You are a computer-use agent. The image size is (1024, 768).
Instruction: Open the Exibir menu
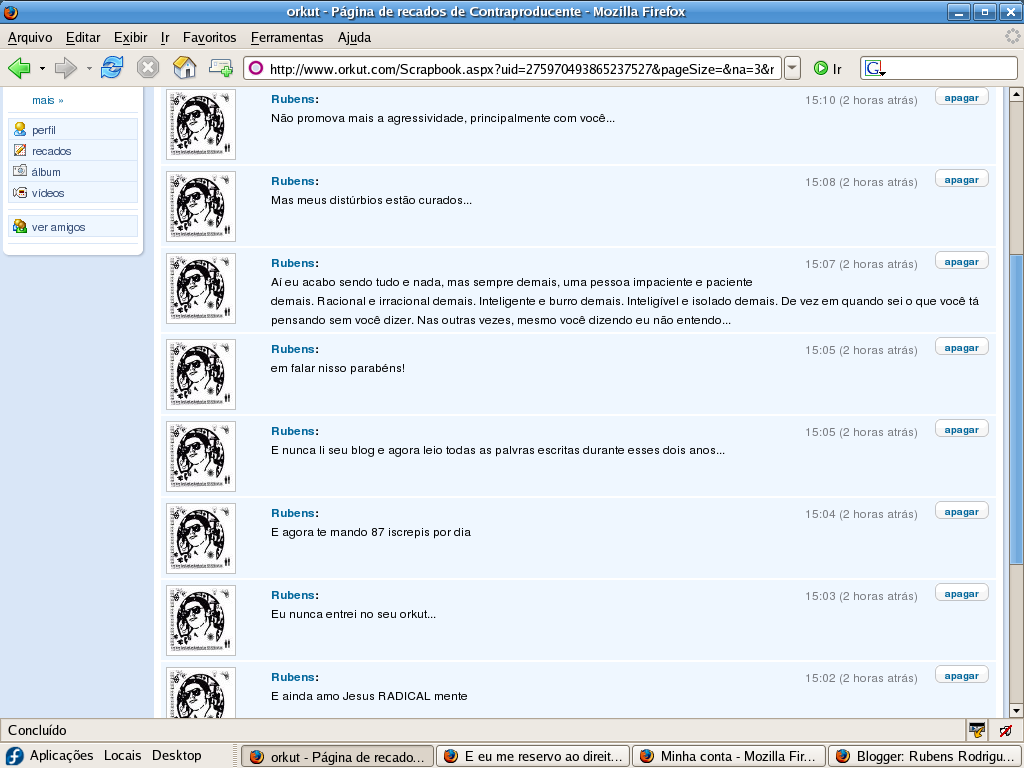pyautogui.click(x=131, y=37)
